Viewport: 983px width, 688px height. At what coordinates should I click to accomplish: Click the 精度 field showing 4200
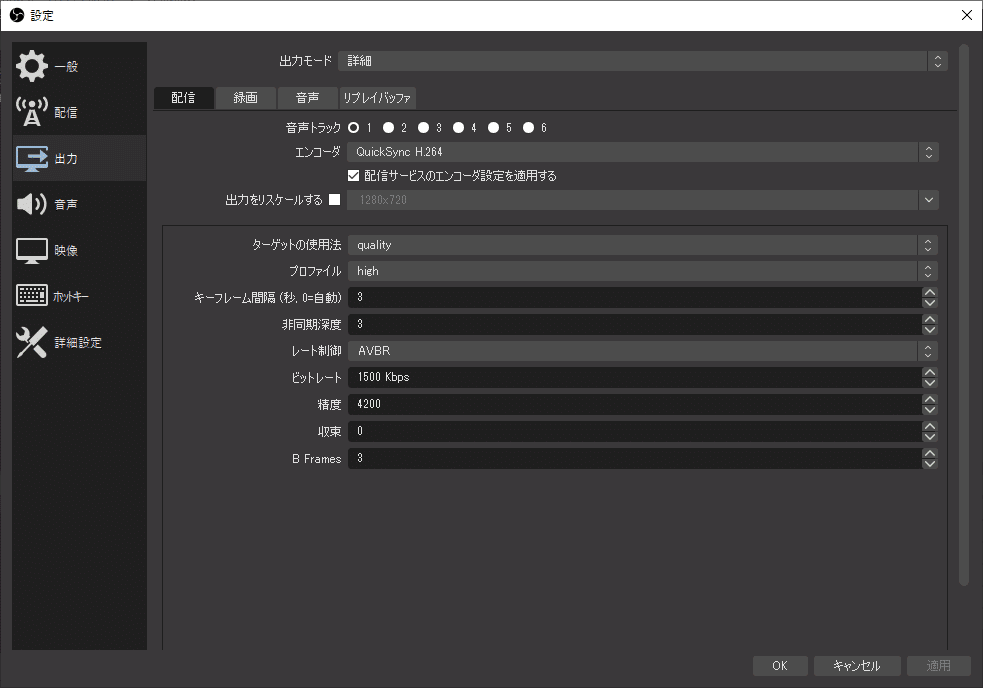[x=634, y=404]
